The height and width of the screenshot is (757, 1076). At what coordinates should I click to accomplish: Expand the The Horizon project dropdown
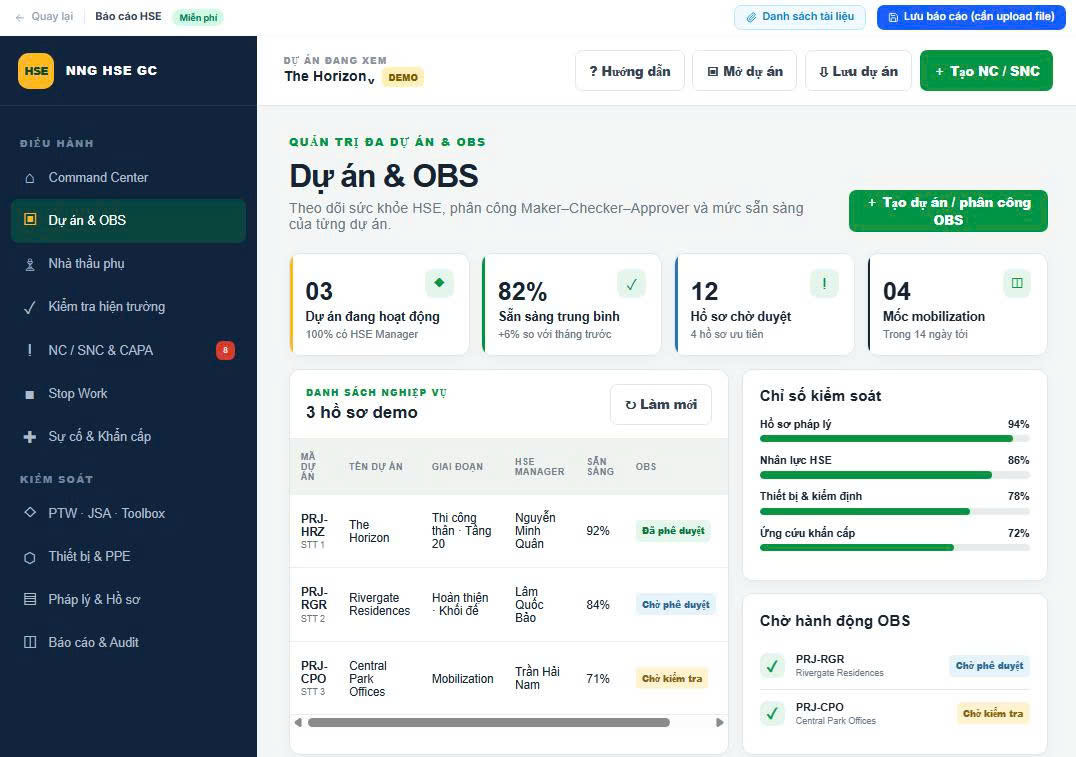coord(329,77)
